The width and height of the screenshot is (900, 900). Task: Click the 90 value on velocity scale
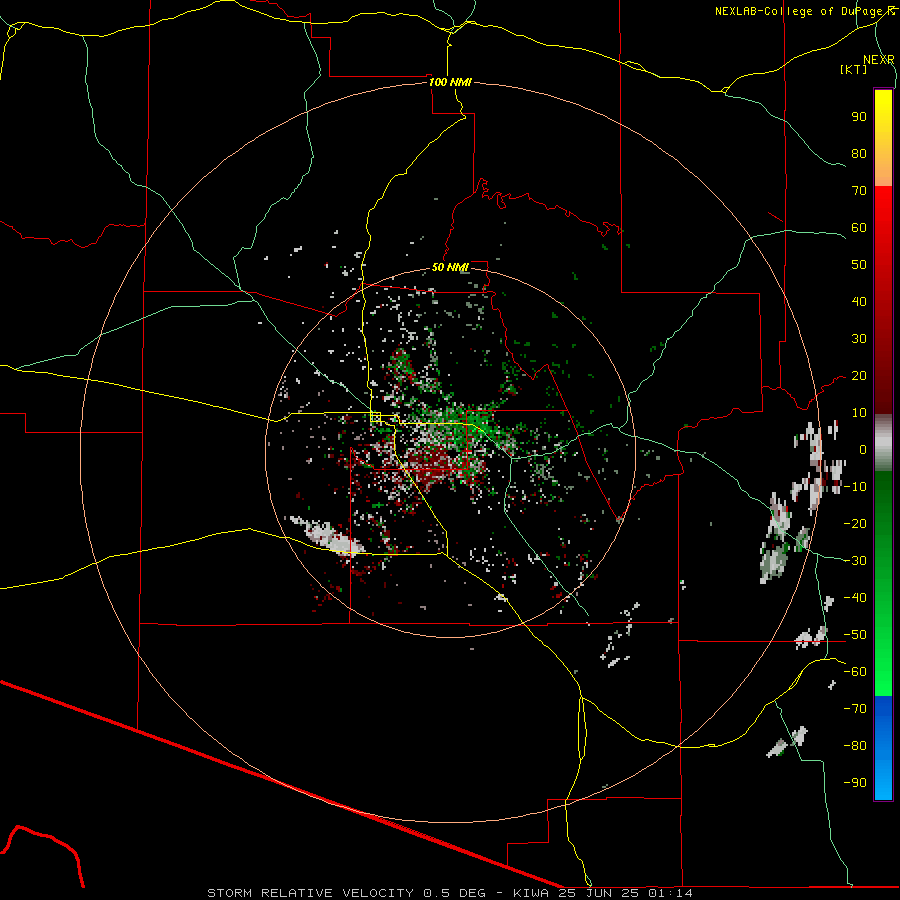[859, 117]
